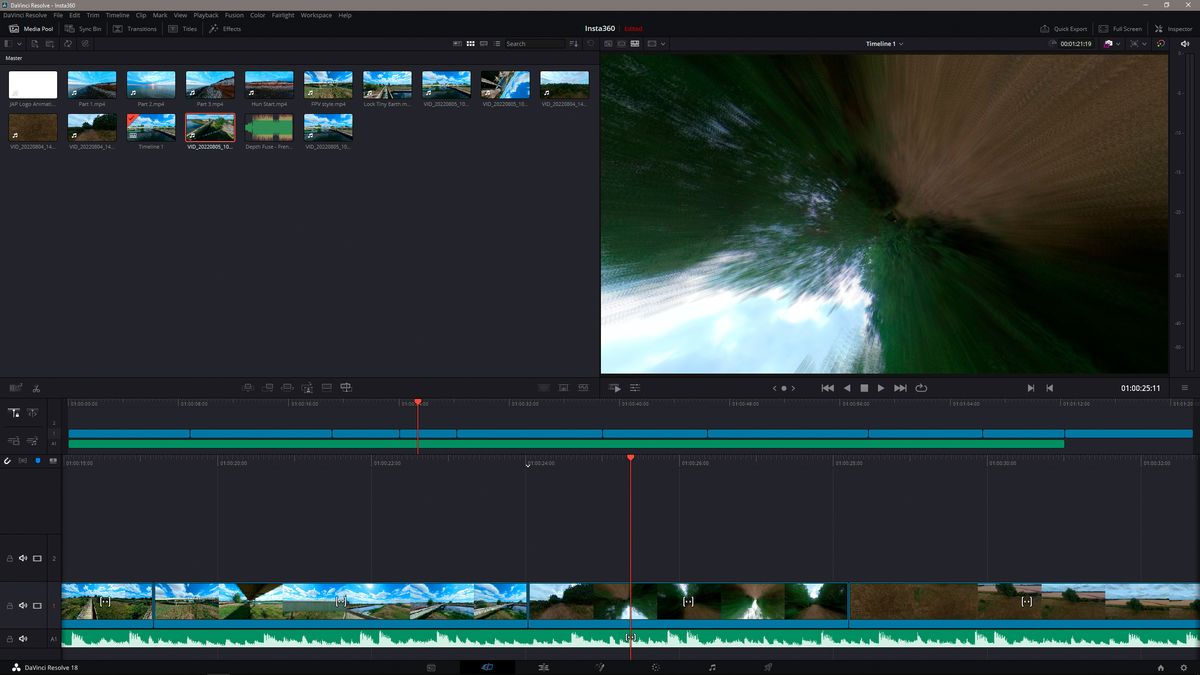The width and height of the screenshot is (1200, 675).
Task: Open the Fairlight audio page
Action: 712,666
